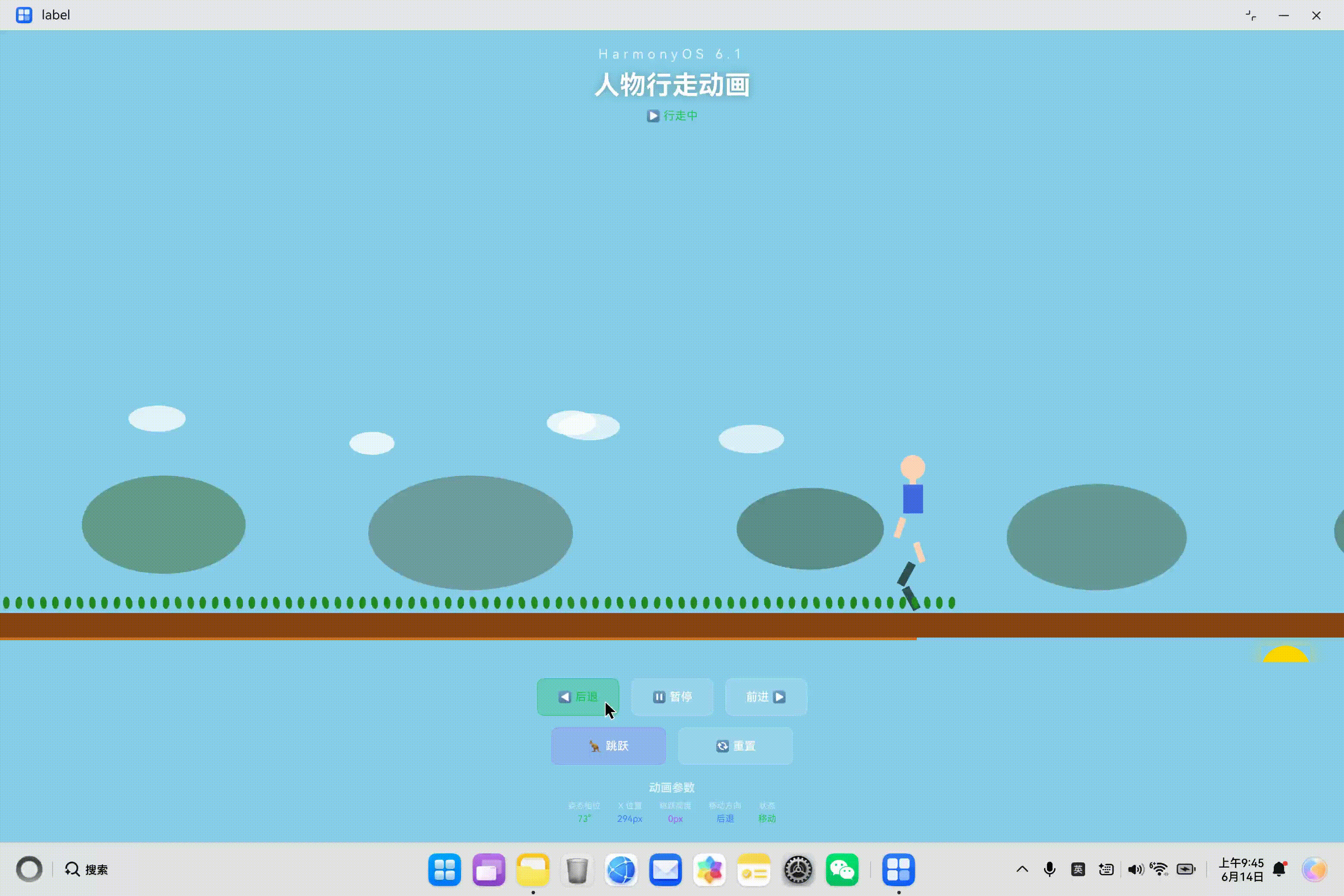The width and height of the screenshot is (1344, 896).
Task: Open the Wi-Fi tray icon
Action: tap(1160, 869)
